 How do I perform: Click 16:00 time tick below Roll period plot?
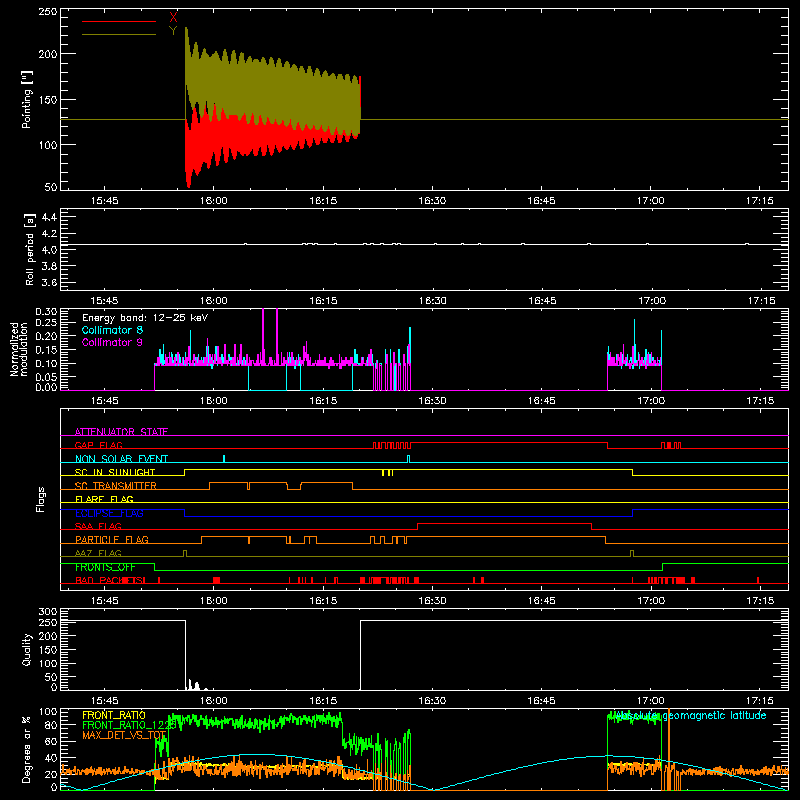click(214, 301)
